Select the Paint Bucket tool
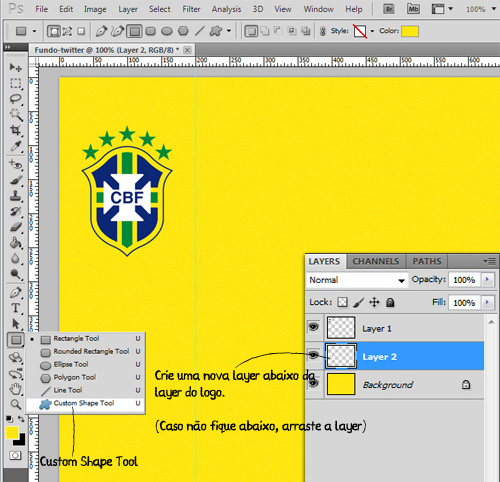 coord(15,243)
